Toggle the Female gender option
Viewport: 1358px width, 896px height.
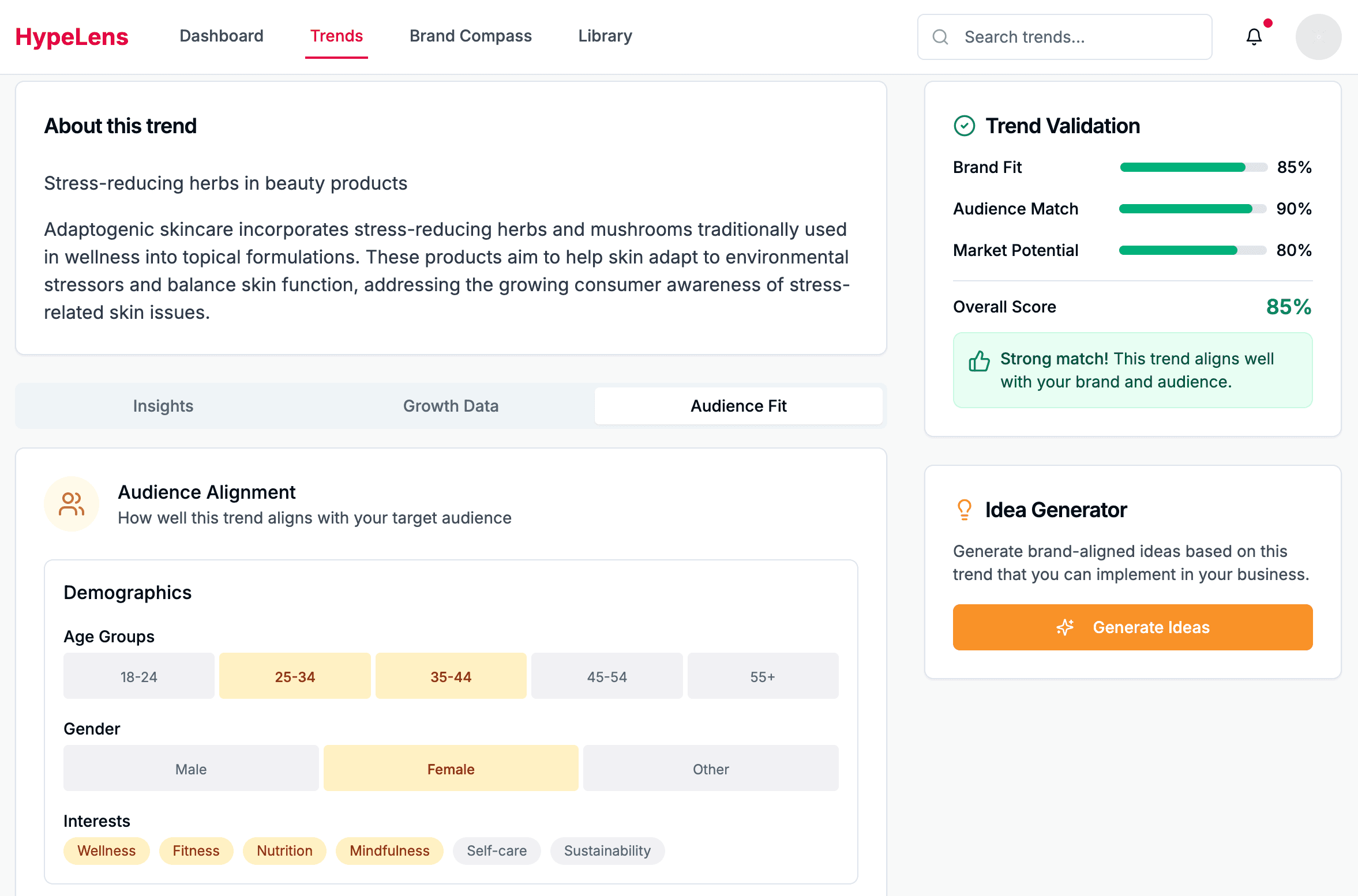[451, 768]
